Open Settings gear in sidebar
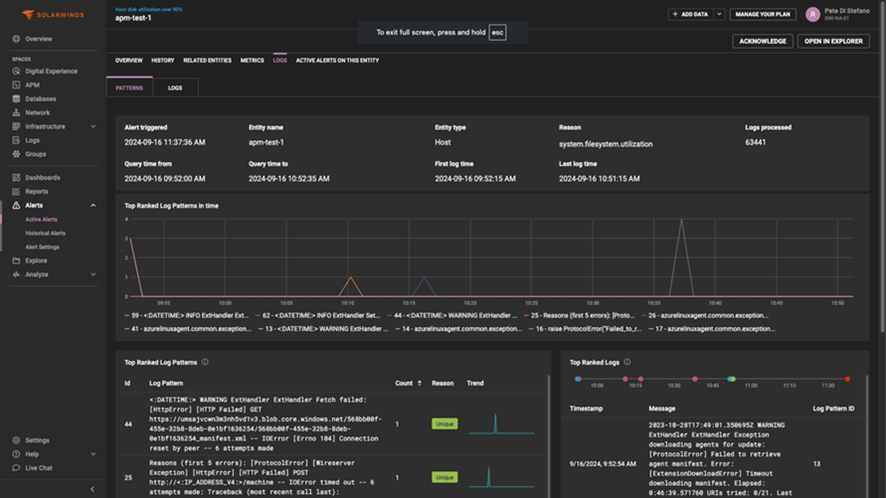 (x=17, y=440)
